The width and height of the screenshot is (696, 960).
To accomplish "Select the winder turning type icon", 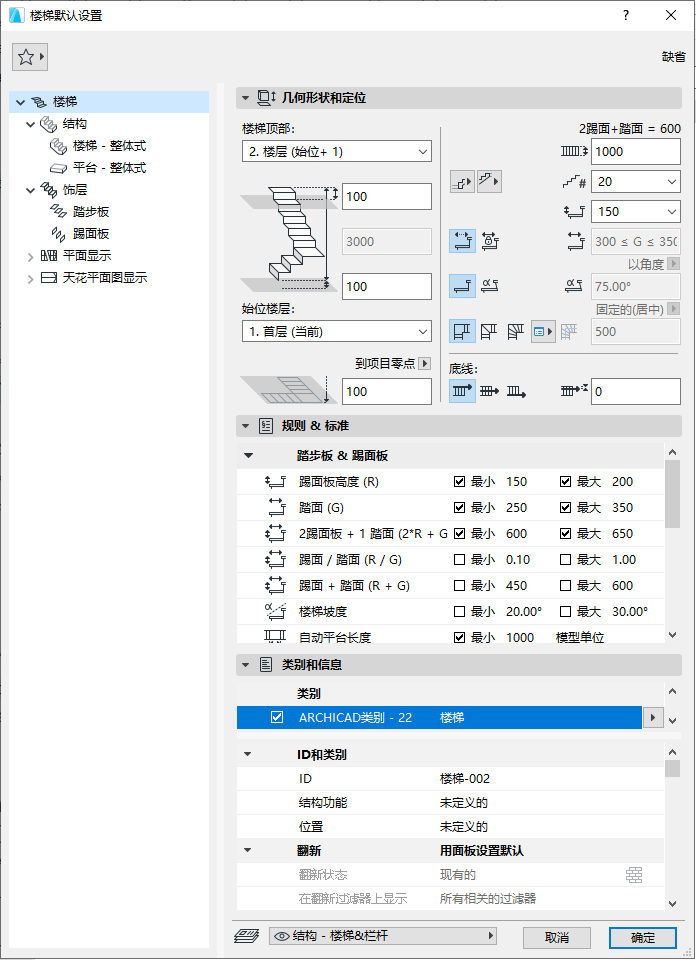I will [516, 331].
